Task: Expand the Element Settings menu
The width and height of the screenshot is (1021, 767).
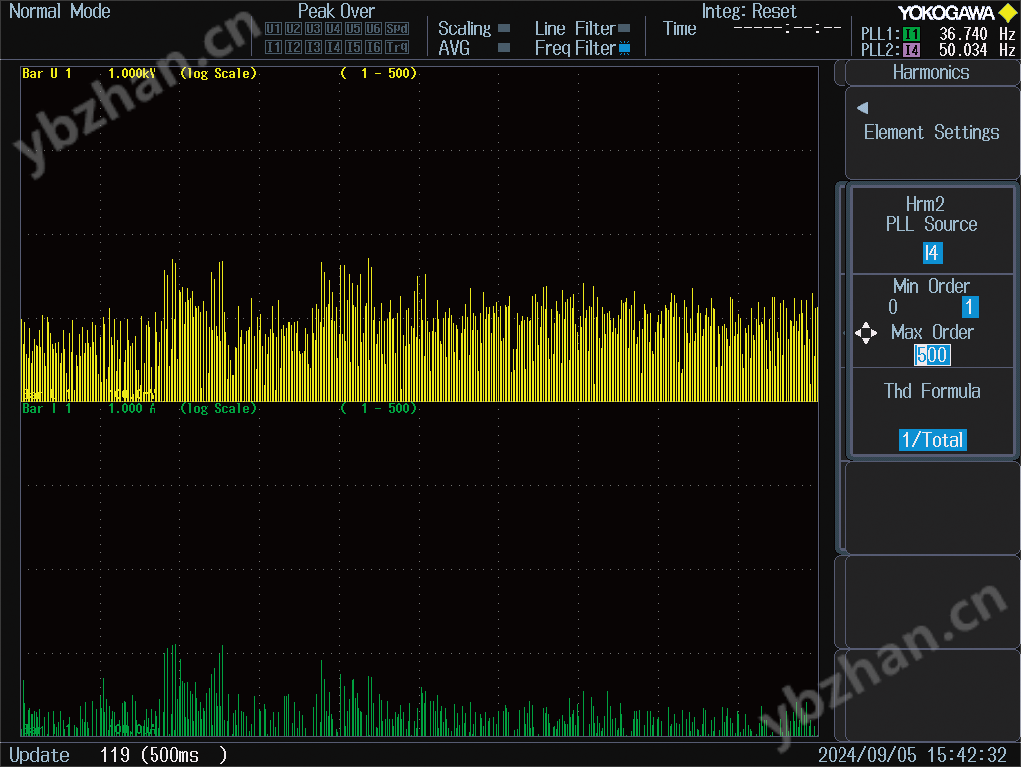Action: (931, 131)
